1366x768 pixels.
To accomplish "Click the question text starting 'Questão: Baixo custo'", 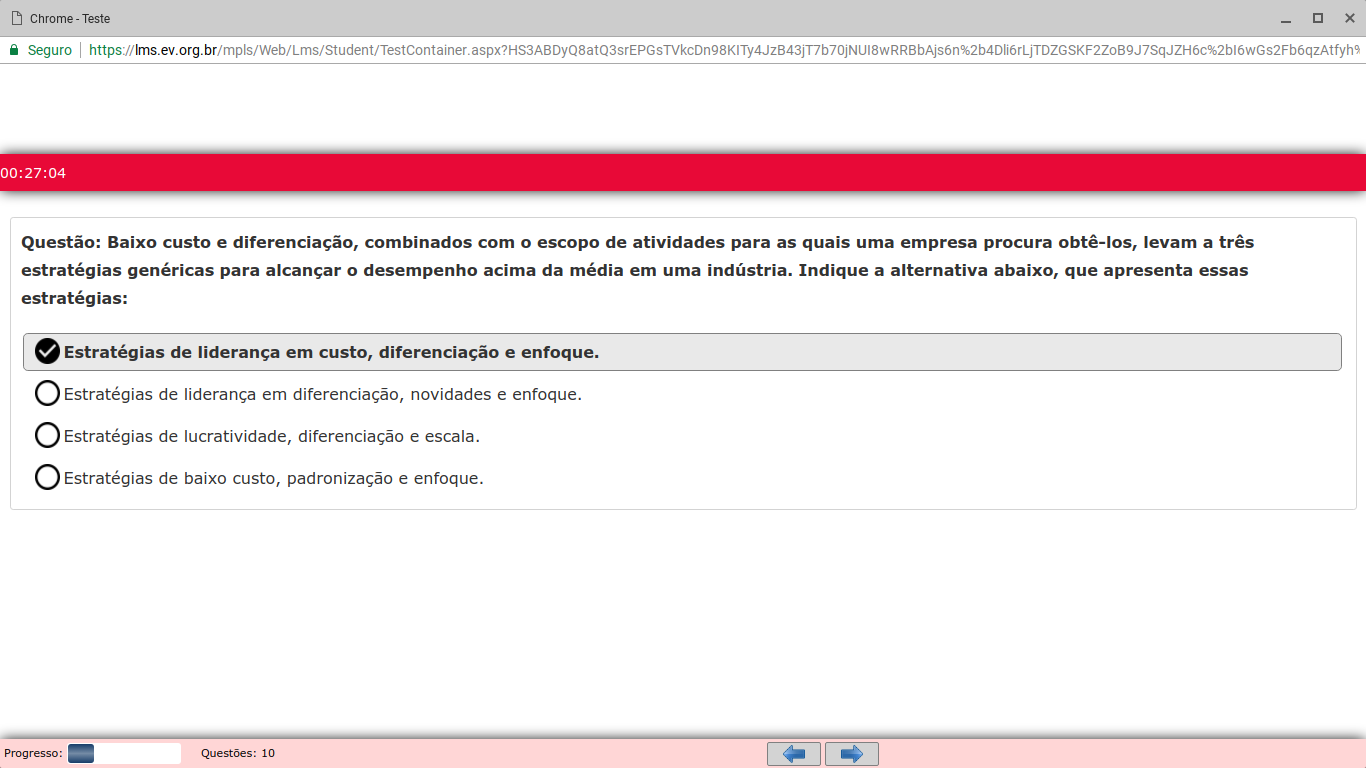I will pos(637,270).
